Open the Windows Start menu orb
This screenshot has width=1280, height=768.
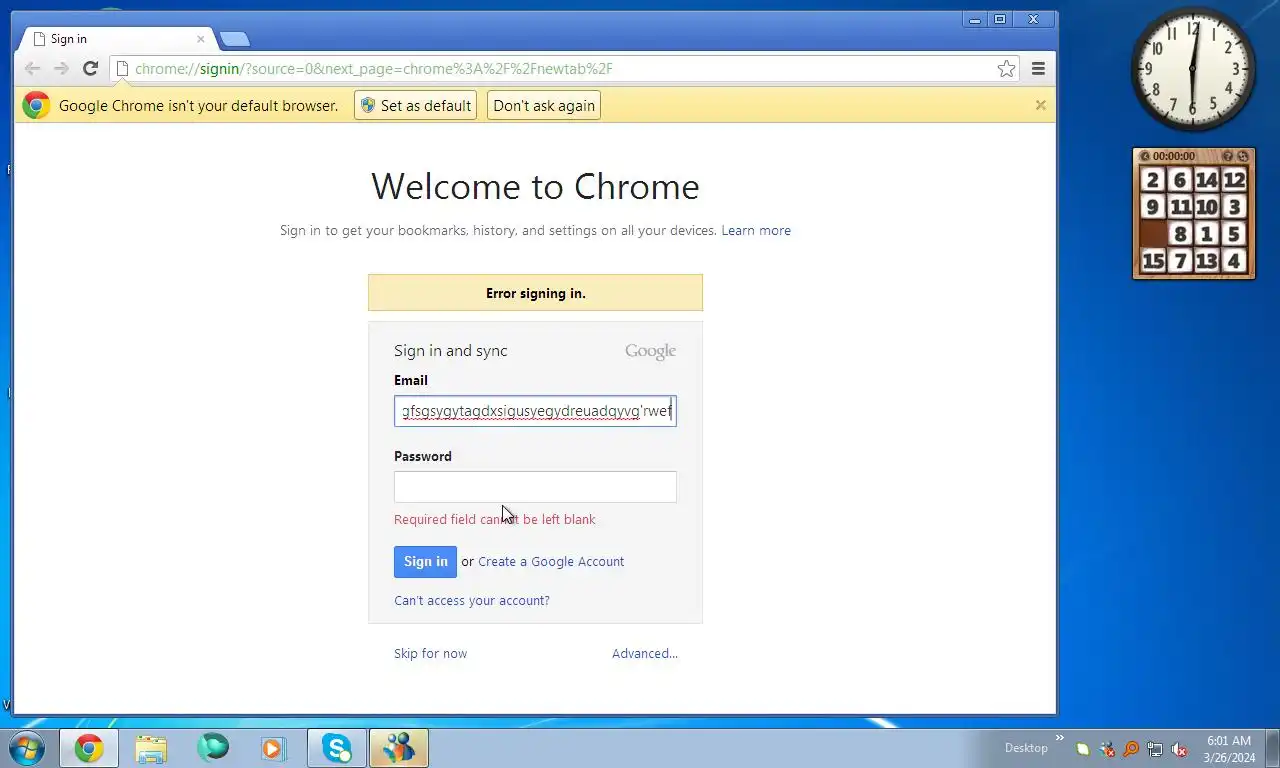coord(26,748)
